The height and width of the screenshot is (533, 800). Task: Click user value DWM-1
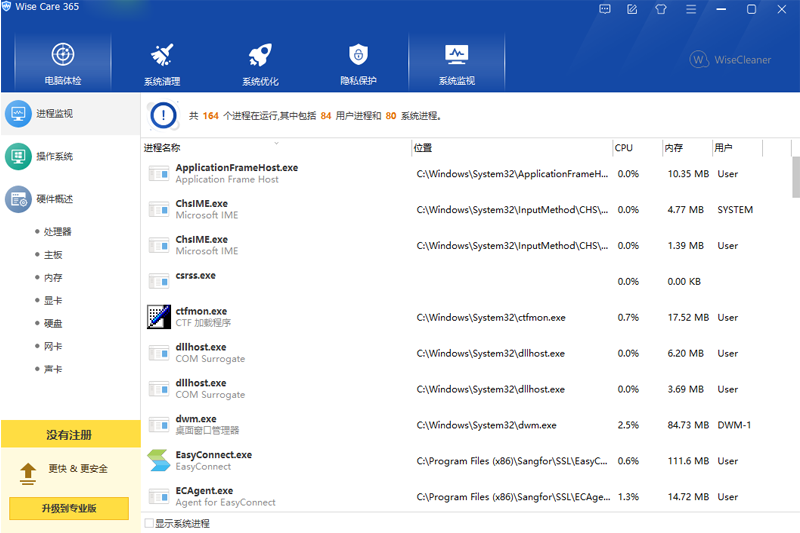[x=734, y=425]
